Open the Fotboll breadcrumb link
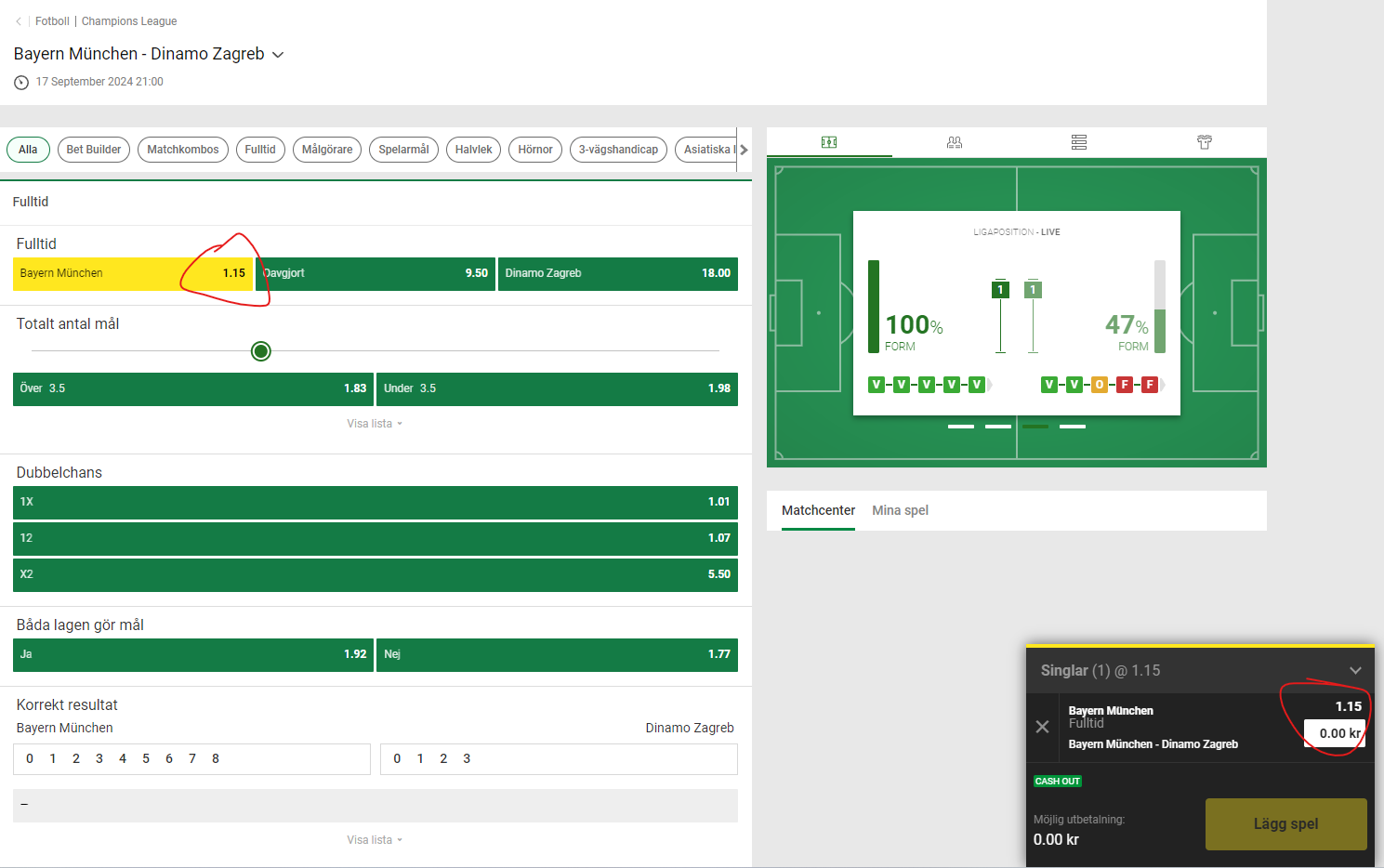The width and height of the screenshot is (1384, 868). [52, 21]
